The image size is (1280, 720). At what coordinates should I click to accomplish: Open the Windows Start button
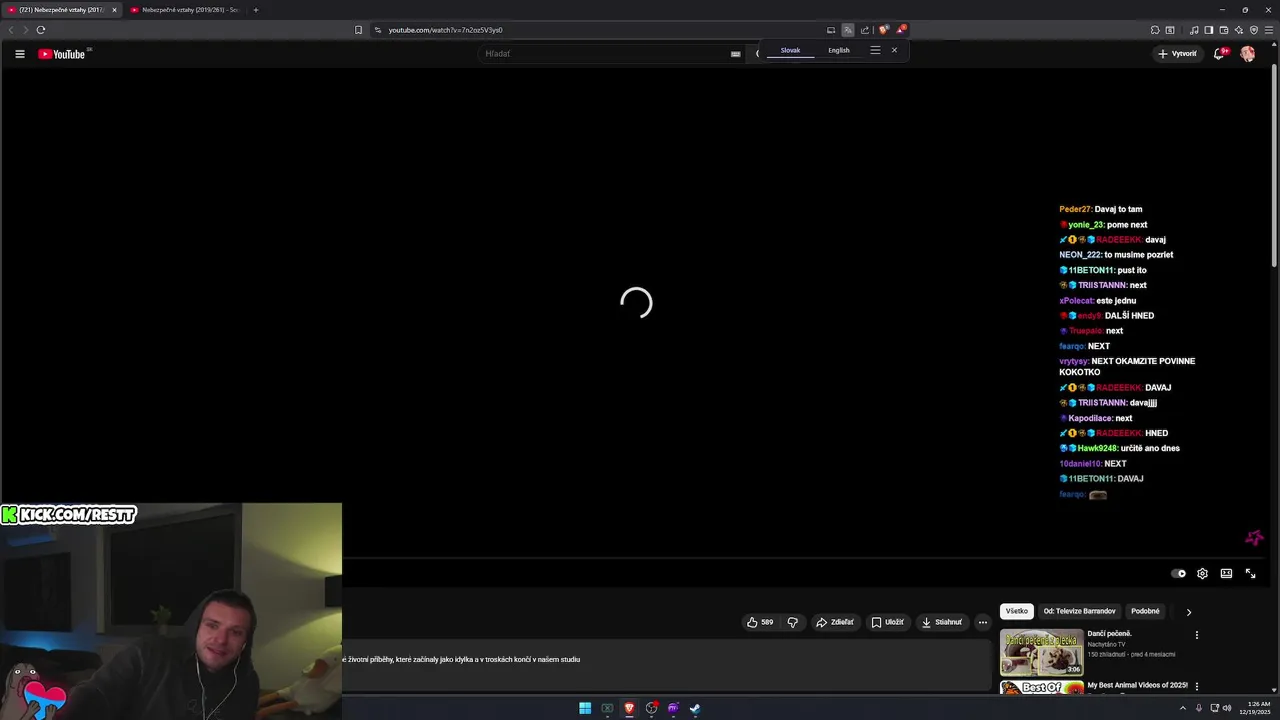pyautogui.click(x=585, y=708)
